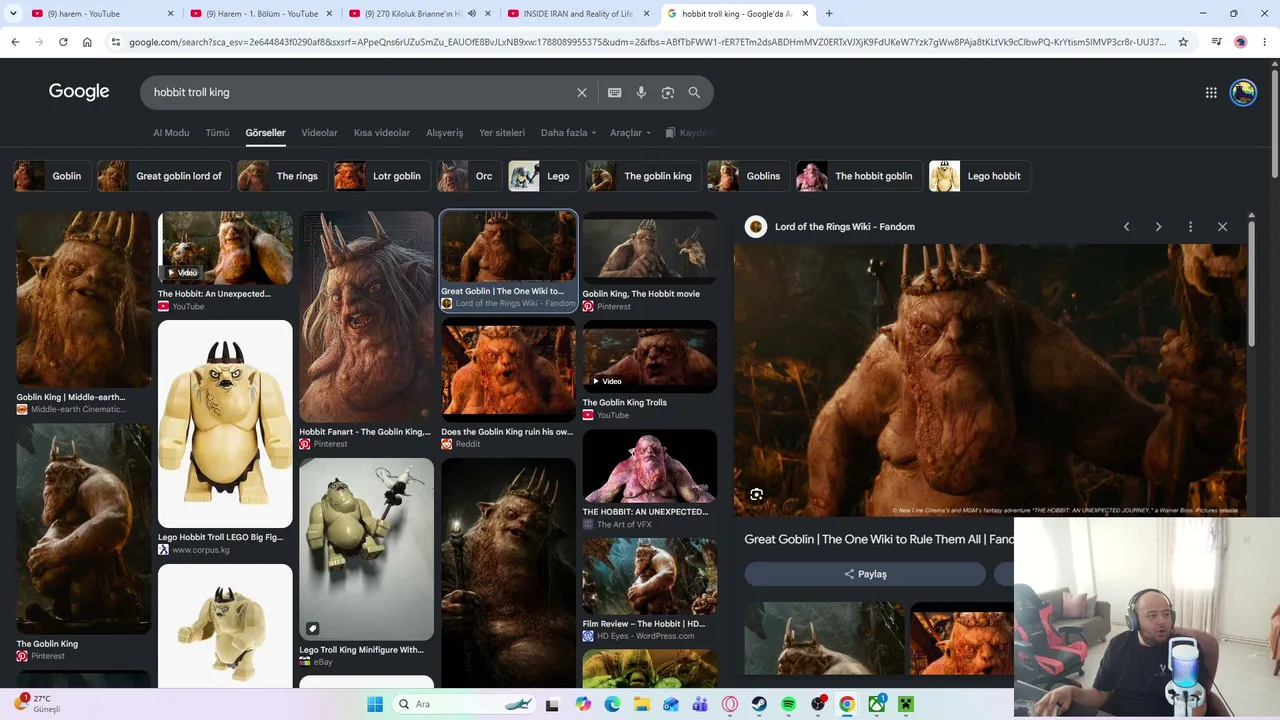
Task: Start a voice search with the microphone
Action: click(x=641, y=93)
